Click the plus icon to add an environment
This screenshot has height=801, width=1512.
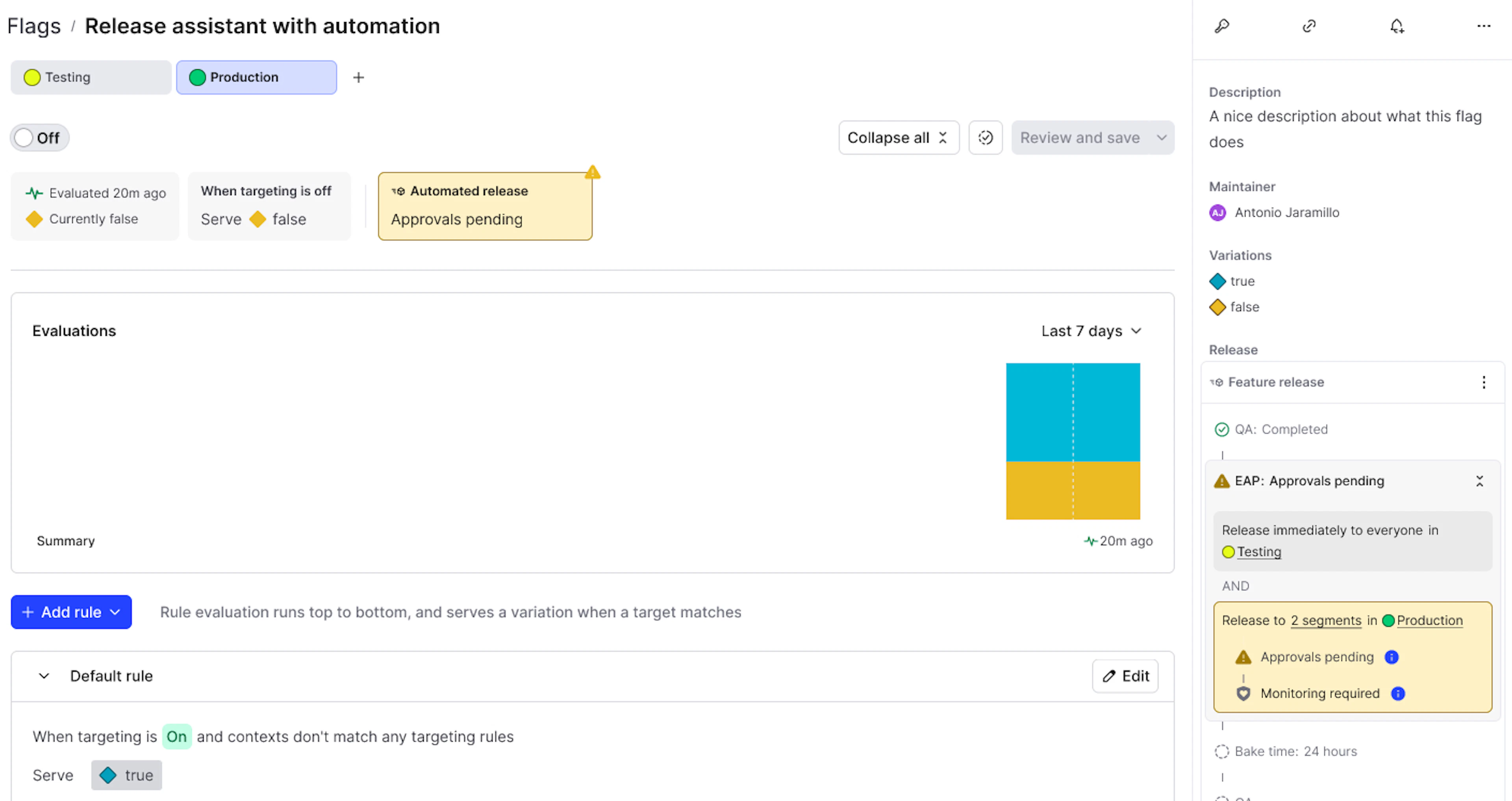pos(358,78)
